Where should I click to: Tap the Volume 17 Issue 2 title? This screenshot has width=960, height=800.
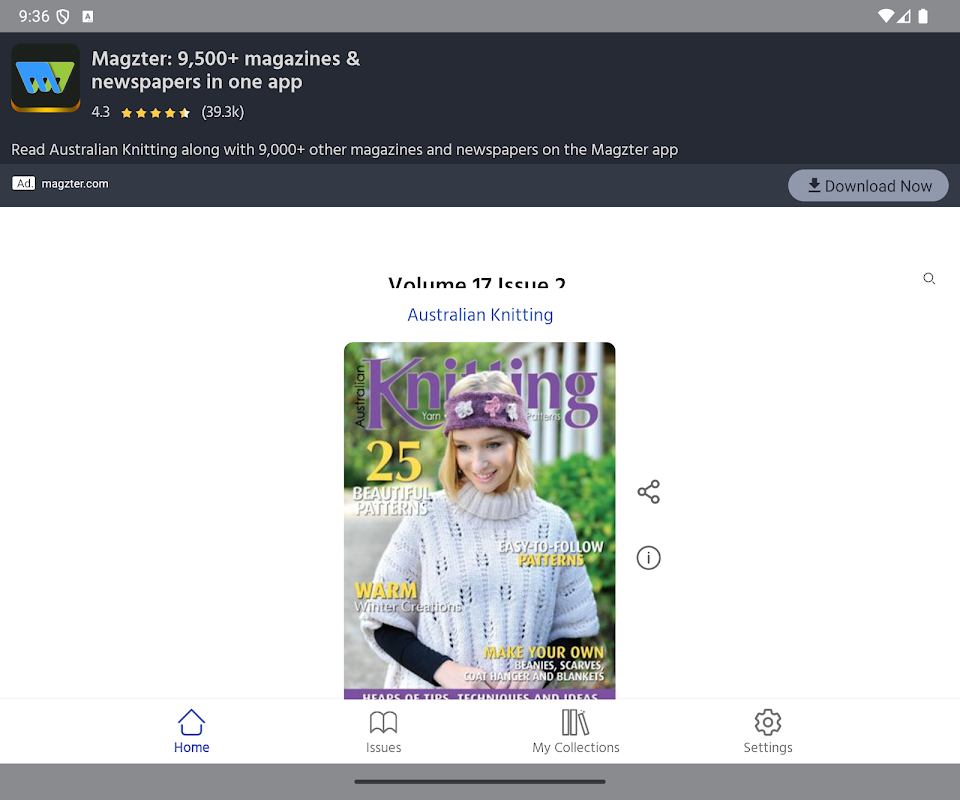coord(477,282)
